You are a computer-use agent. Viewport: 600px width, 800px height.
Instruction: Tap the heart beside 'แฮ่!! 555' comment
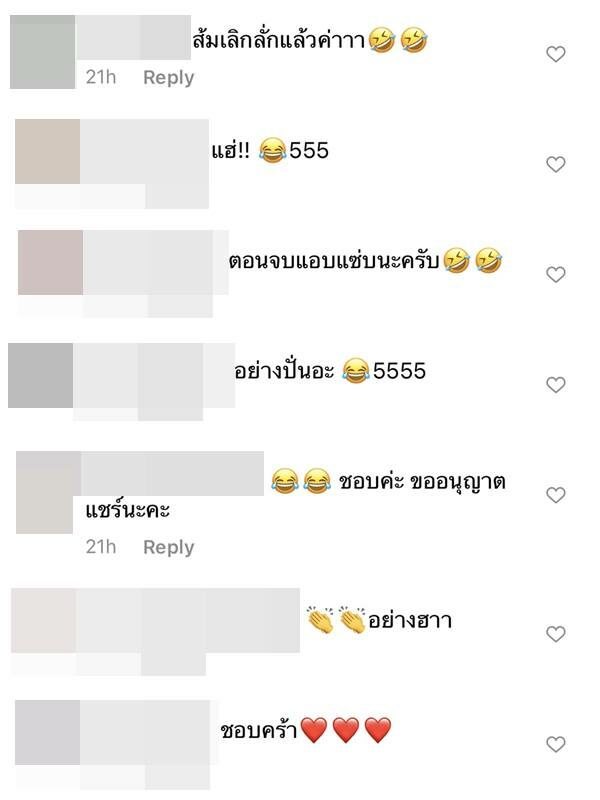pyautogui.click(x=556, y=164)
